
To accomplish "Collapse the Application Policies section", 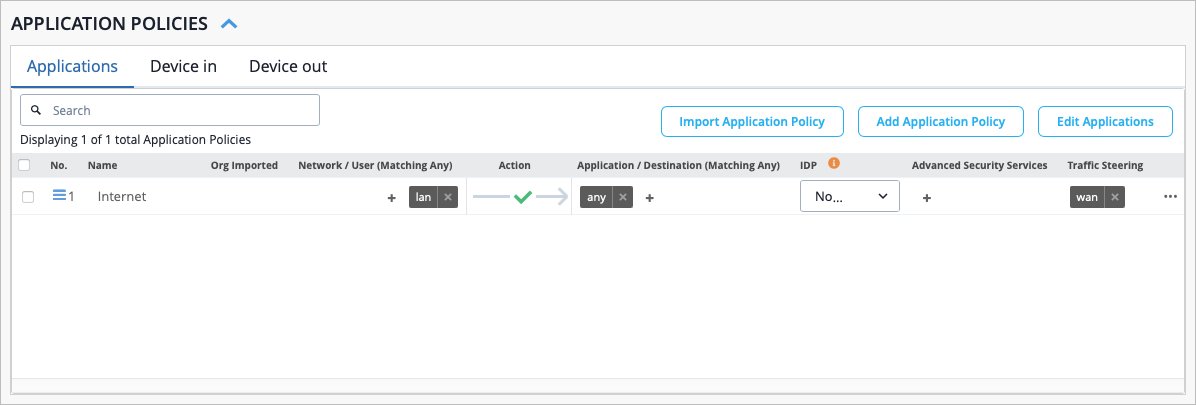I will pyautogui.click(x=229, y=23).
